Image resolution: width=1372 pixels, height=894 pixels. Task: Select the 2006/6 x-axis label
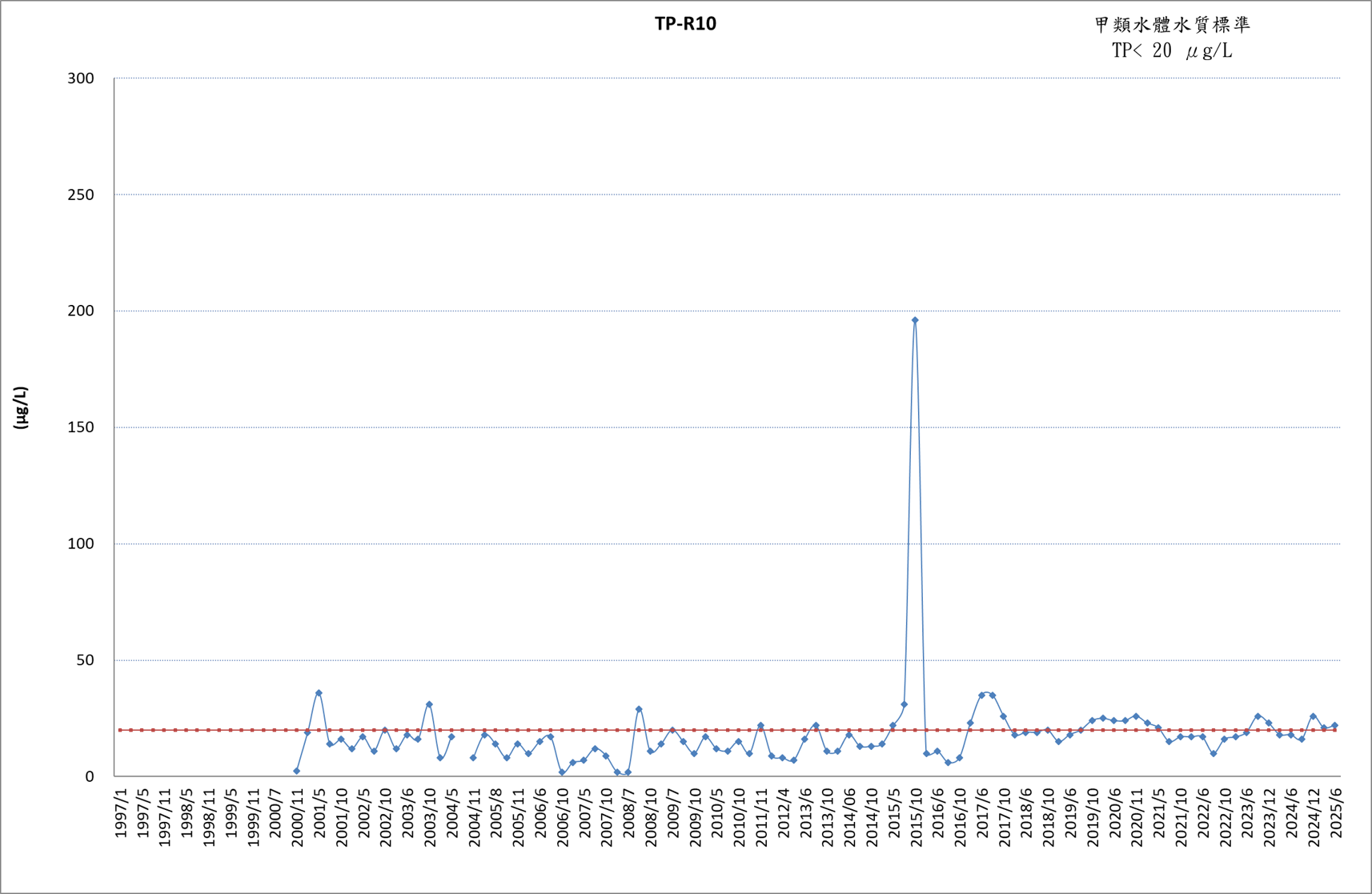(540, 813)
